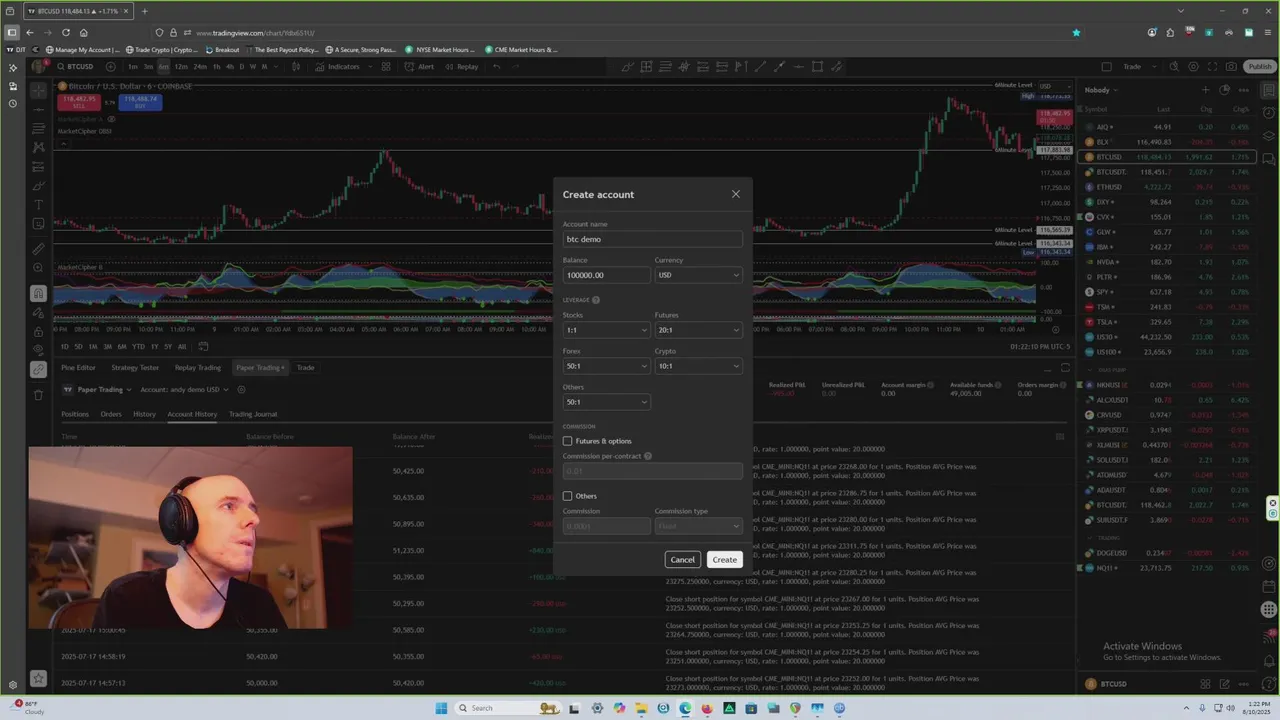Enable Futures & options commission checkbox
1280x720 pixels.
click(567, 441)
